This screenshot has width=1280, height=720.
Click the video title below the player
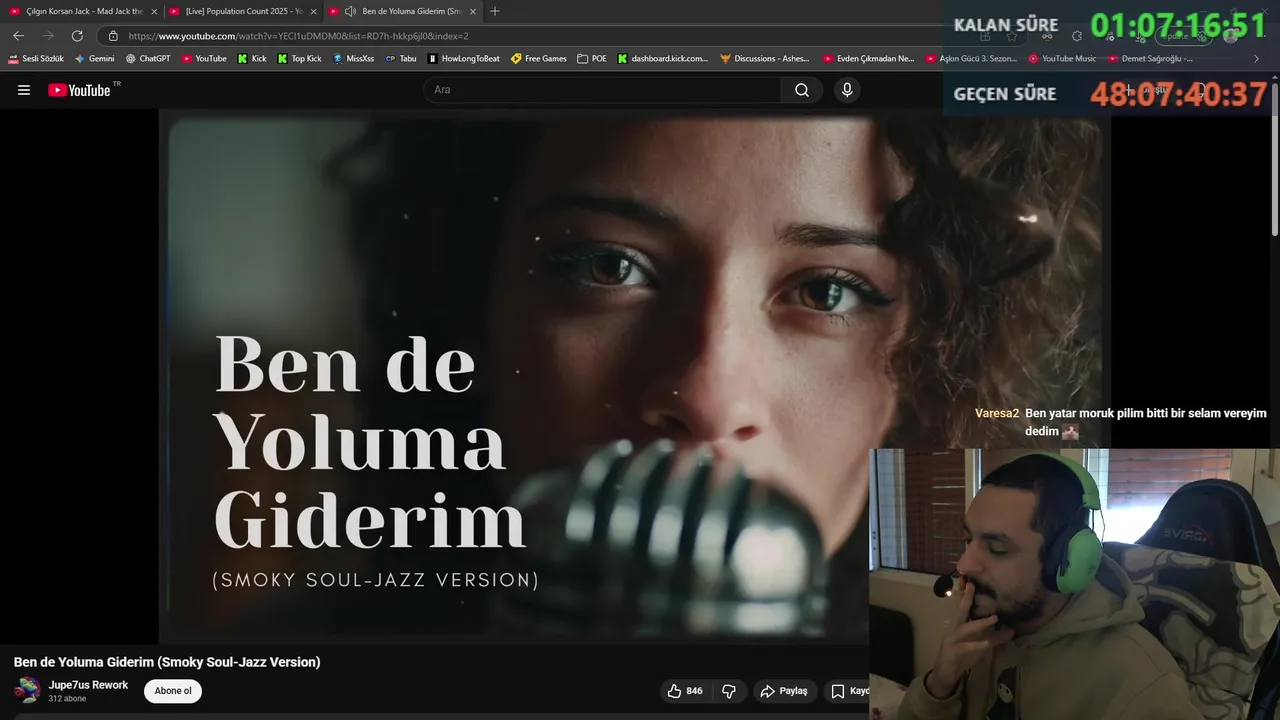click(167, 662)
